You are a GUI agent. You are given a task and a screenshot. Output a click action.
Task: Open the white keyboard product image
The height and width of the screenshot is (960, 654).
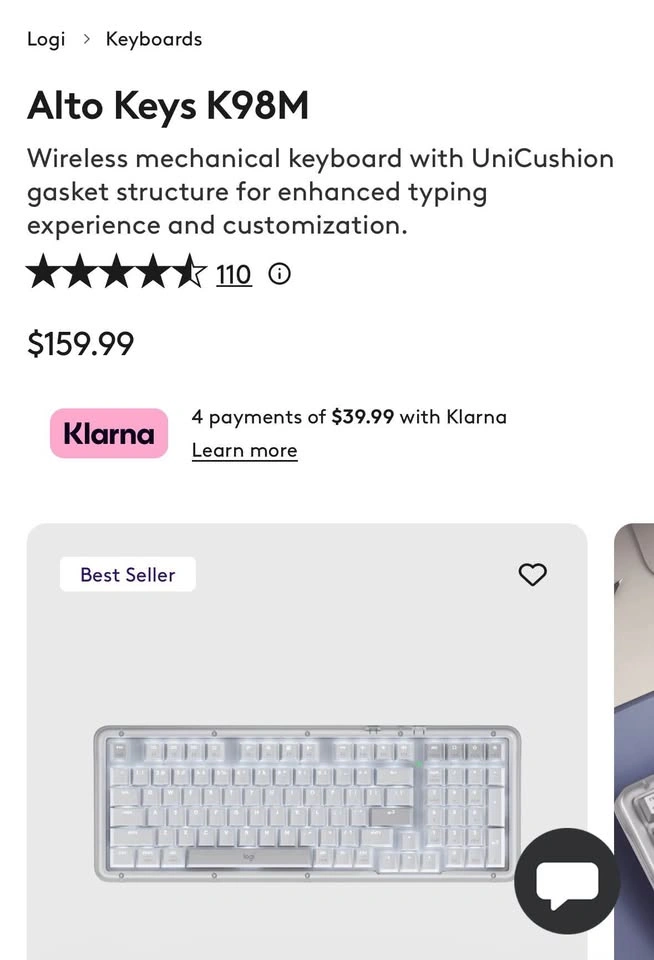[307, 803]
